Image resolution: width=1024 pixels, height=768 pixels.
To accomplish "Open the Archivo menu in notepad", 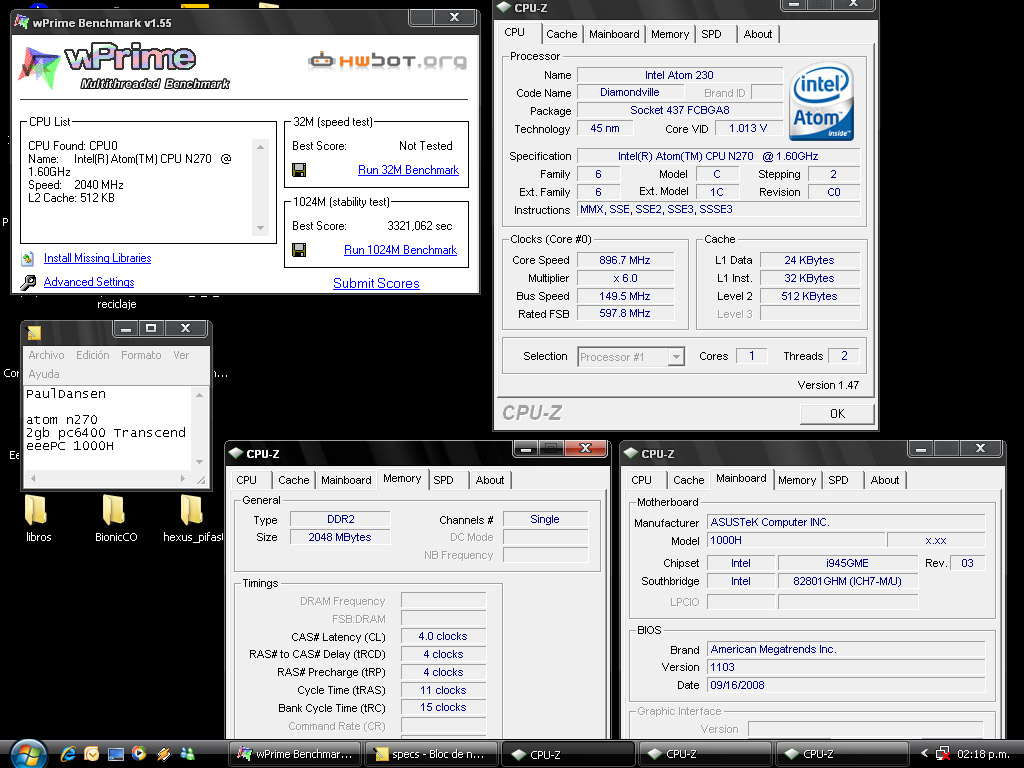I will pos(46,355).
